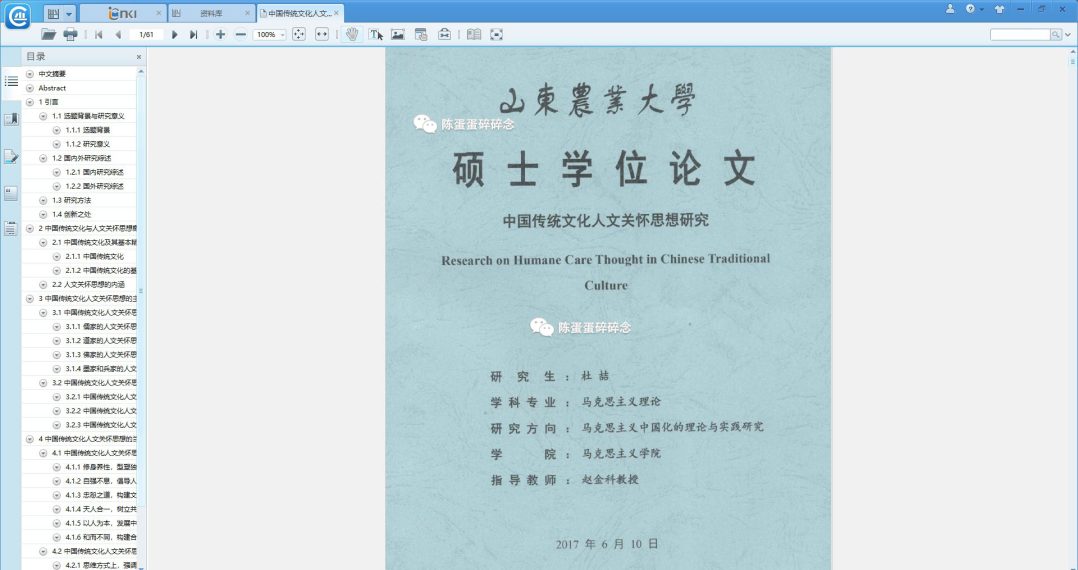Switch to the CNKI tab
The height and width of the screenshot is (570, 1078).
tap(122, 13)
